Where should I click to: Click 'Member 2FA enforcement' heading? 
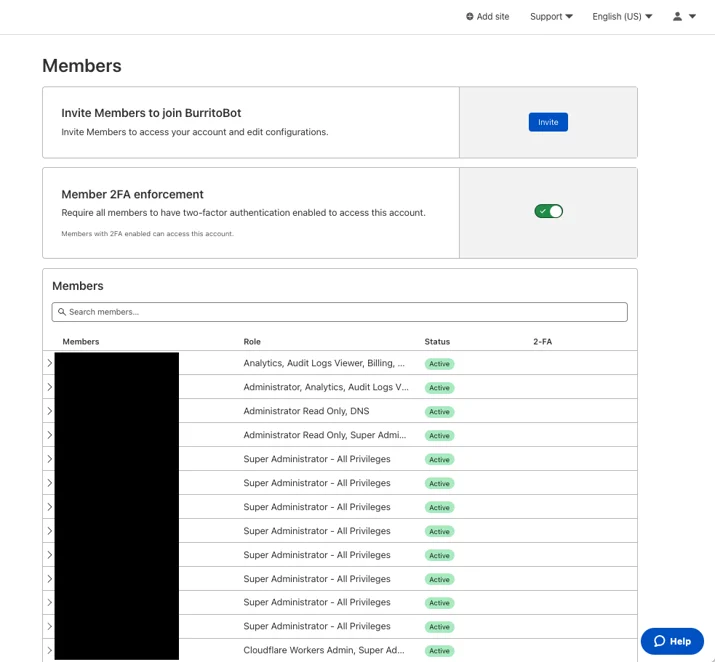point(132,194)
